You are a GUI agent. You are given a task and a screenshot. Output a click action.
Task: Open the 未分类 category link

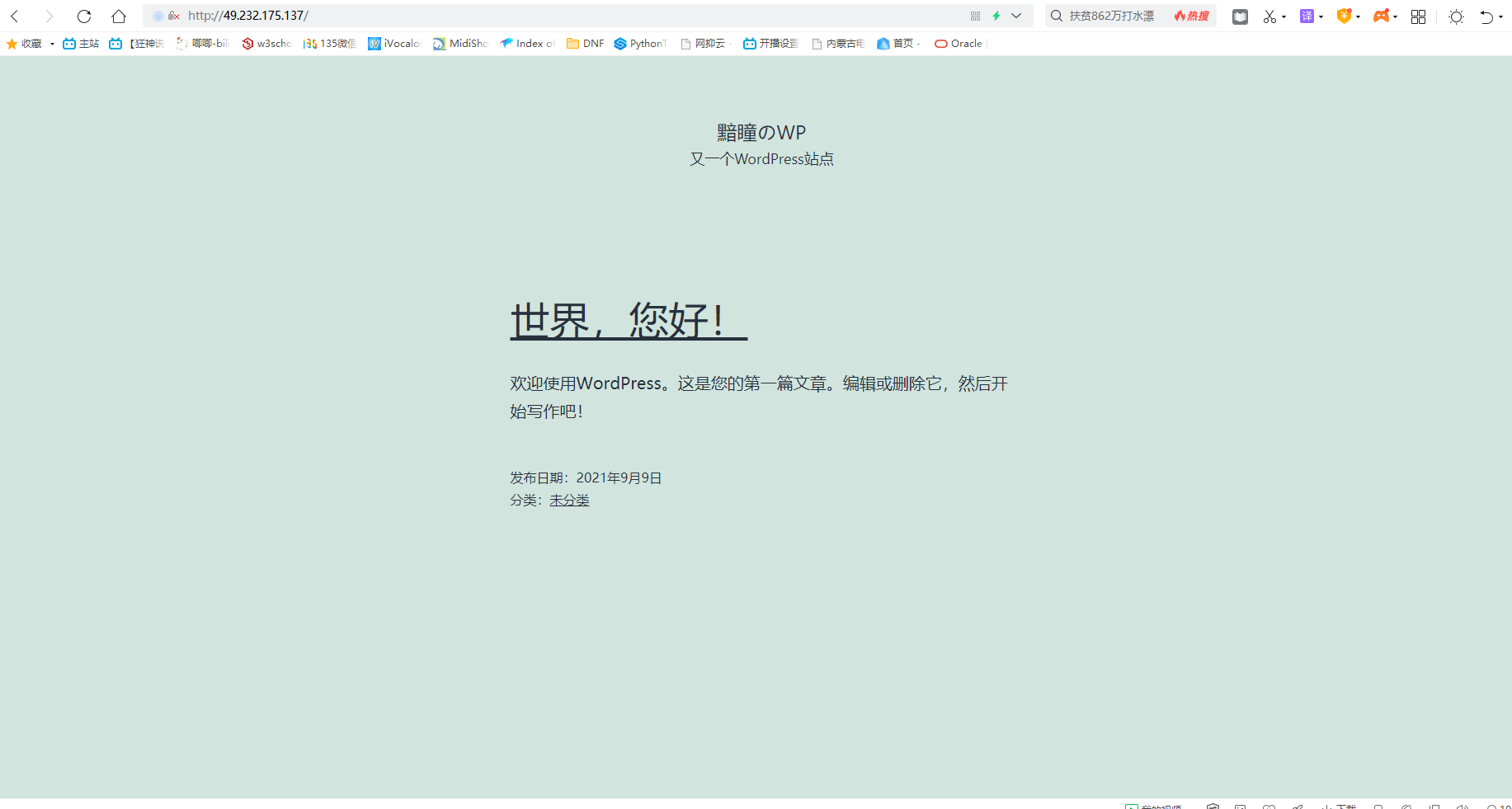point(569,501)
